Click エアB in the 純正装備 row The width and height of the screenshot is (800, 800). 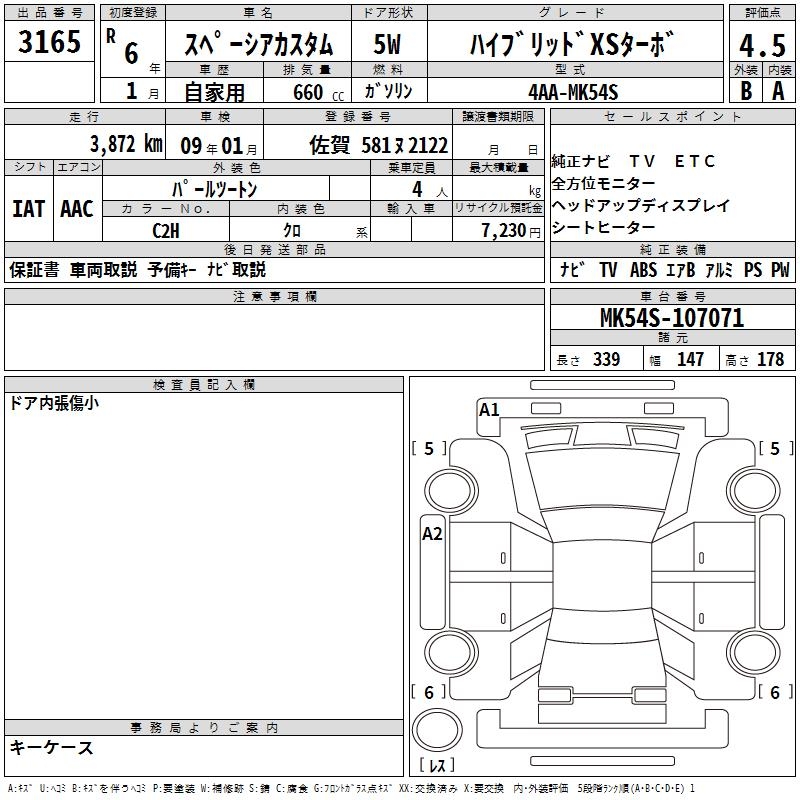point(681,269)
